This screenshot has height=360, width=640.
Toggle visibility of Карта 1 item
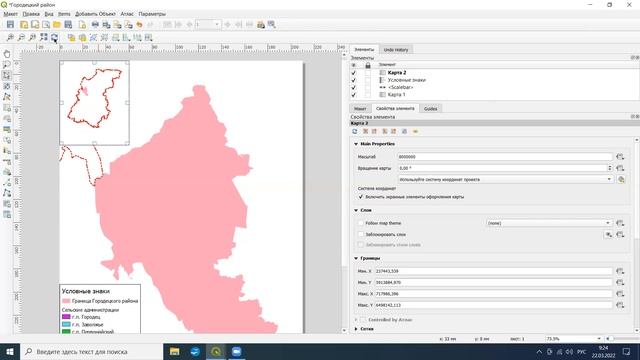click(x=354, y=95)
